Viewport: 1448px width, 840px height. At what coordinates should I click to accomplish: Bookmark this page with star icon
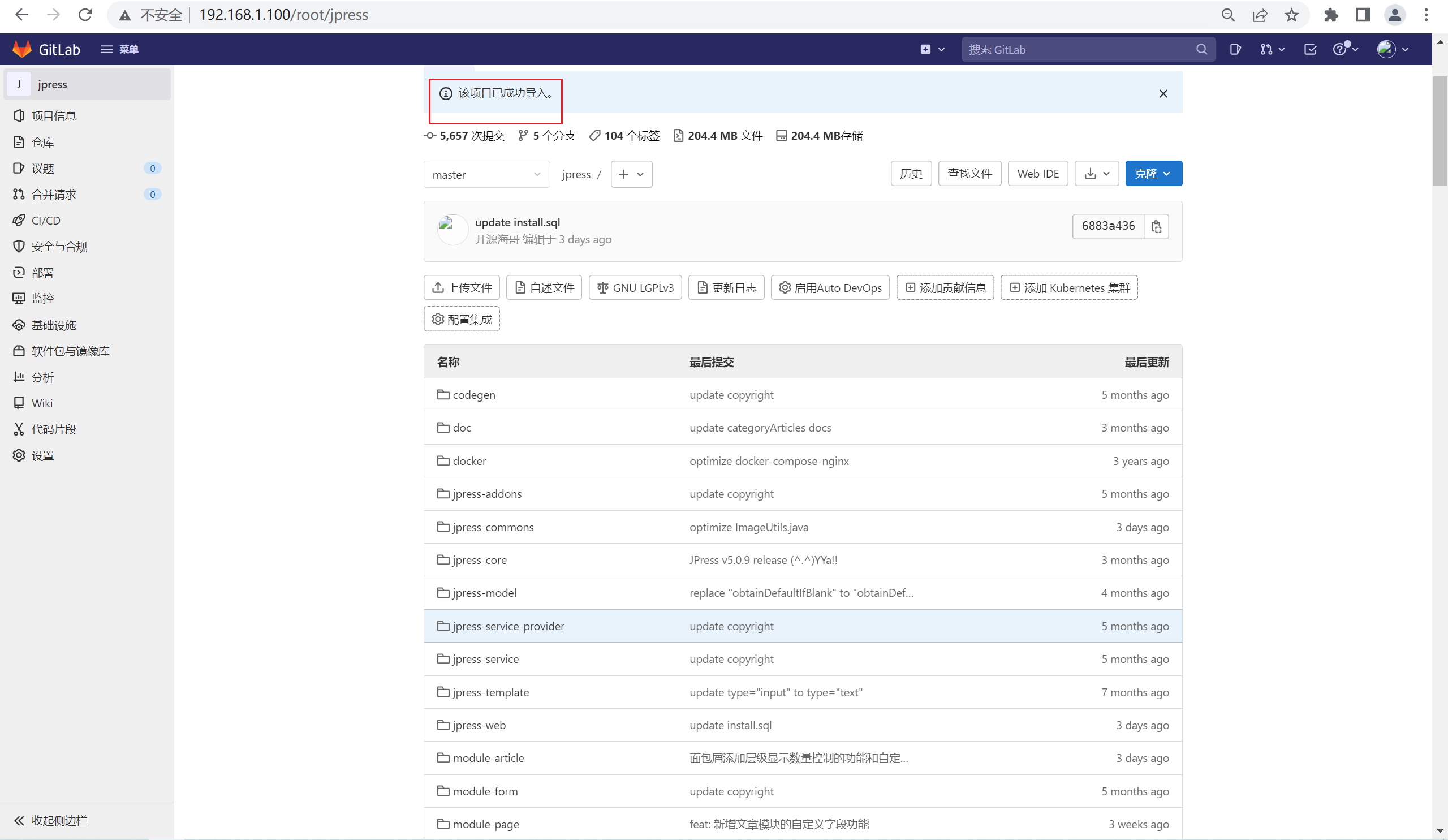pos(1291,15)
